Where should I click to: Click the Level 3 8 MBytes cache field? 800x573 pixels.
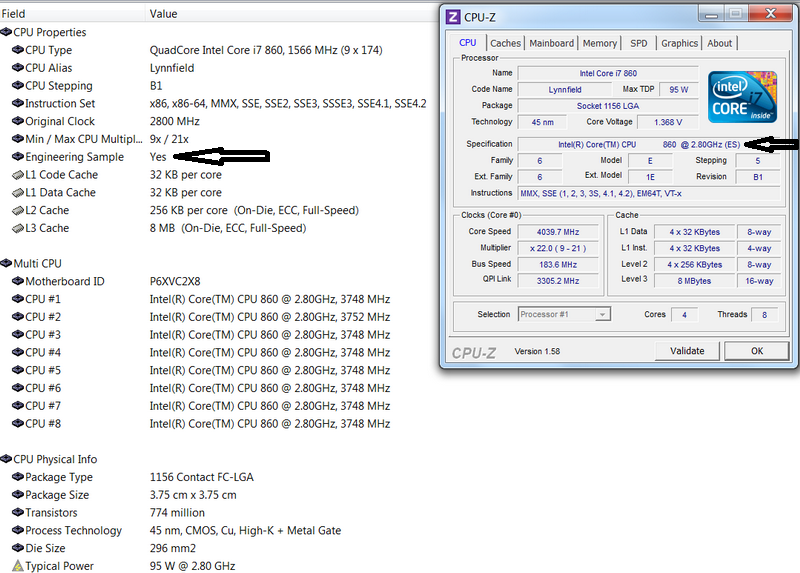click(694, 281)
